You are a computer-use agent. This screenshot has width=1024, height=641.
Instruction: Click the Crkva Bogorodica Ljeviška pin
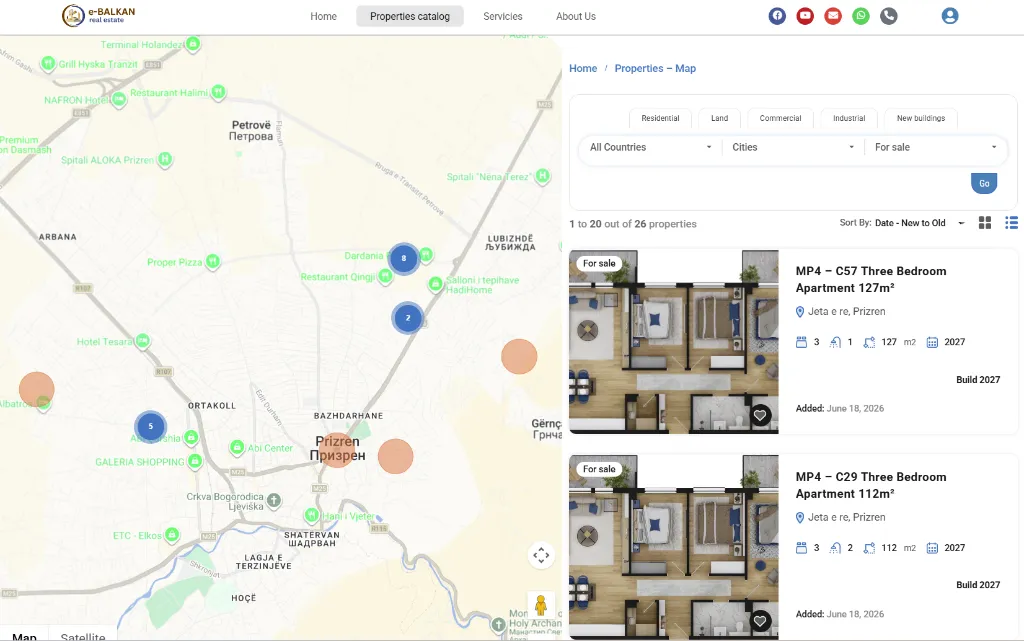click(274, 500)
